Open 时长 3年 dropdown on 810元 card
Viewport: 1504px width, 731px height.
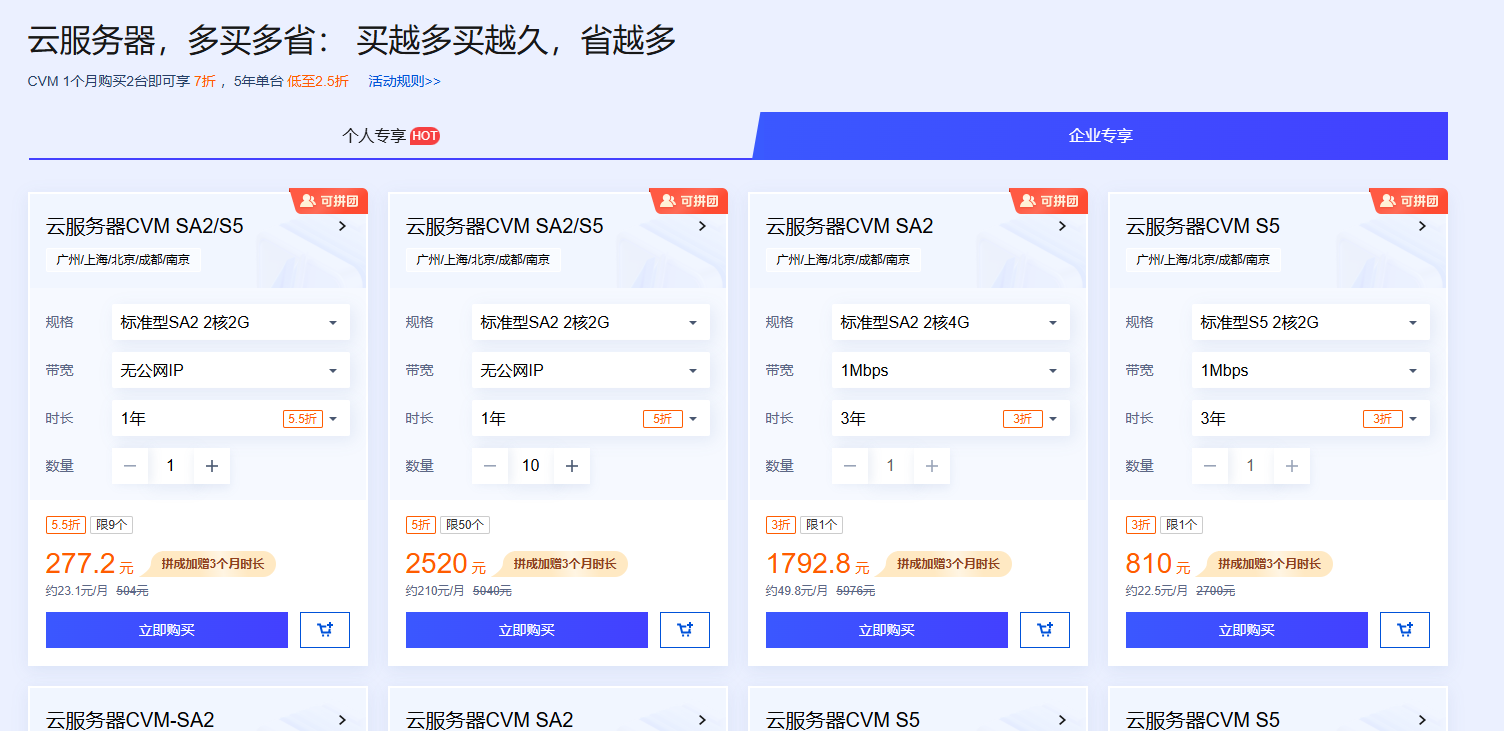coord(1311,418)
